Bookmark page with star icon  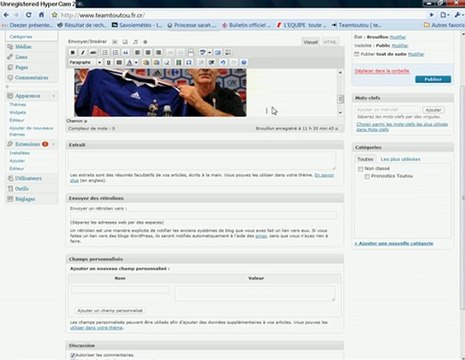tap(55, 15)
